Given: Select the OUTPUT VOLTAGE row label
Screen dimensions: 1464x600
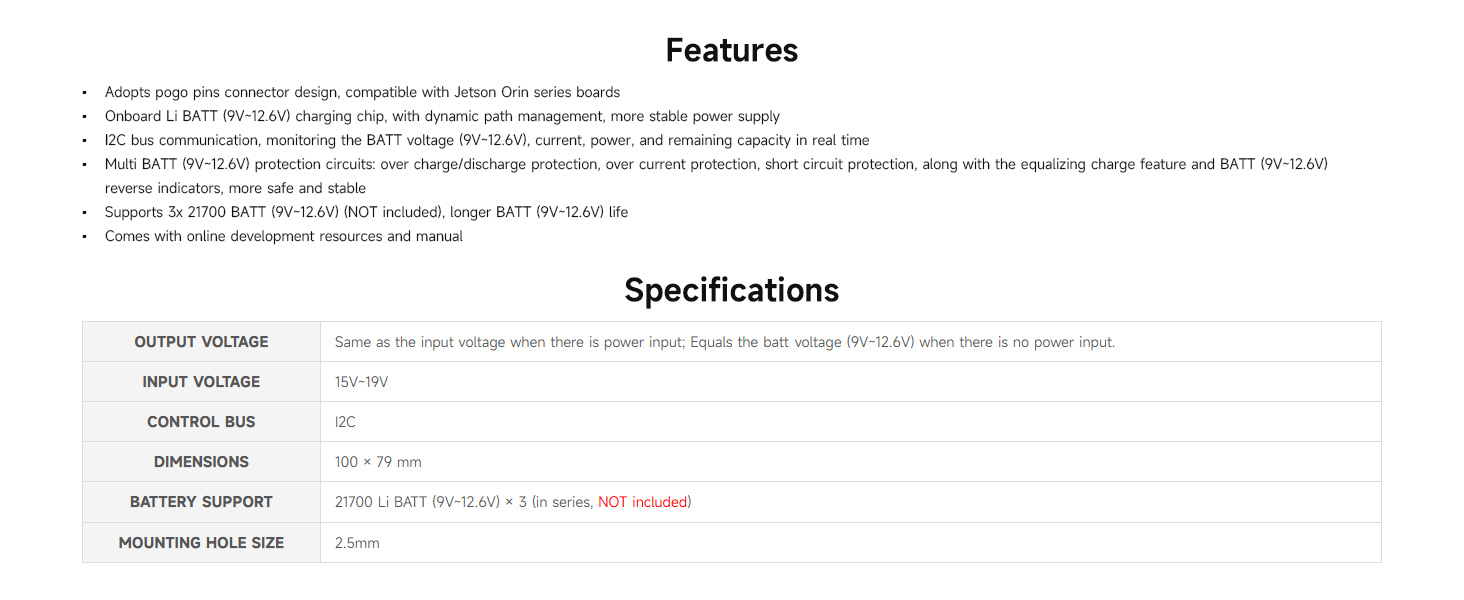Looking at the screenshot, I should (x=201, y=342).
